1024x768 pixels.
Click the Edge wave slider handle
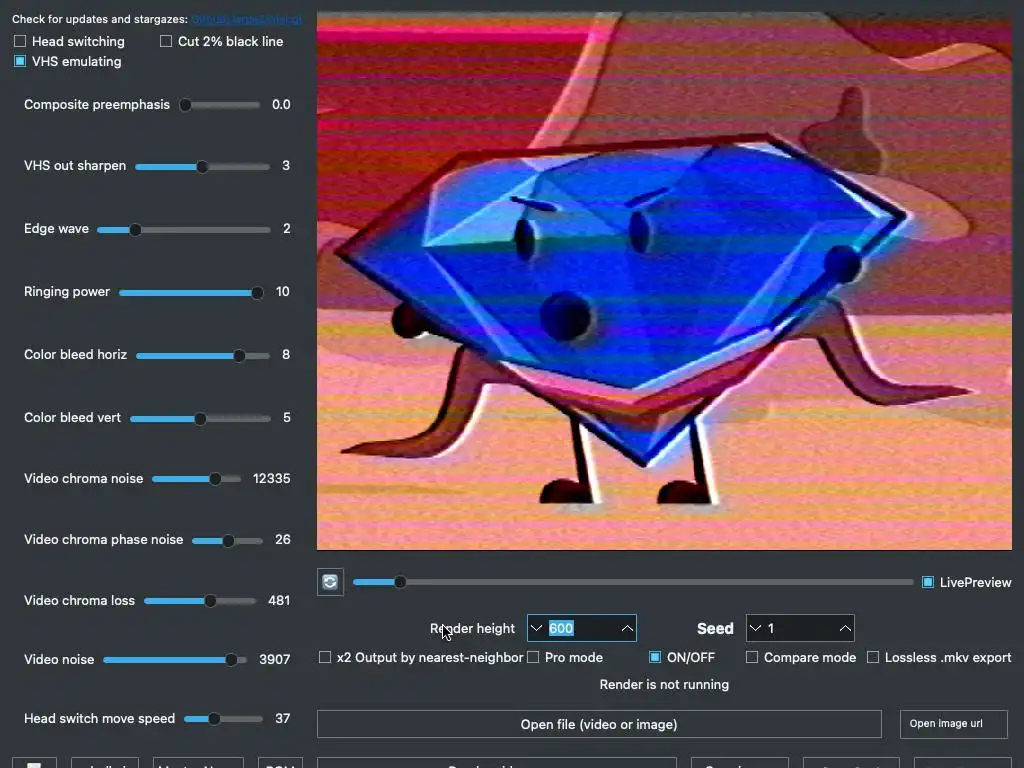[135, 230]
